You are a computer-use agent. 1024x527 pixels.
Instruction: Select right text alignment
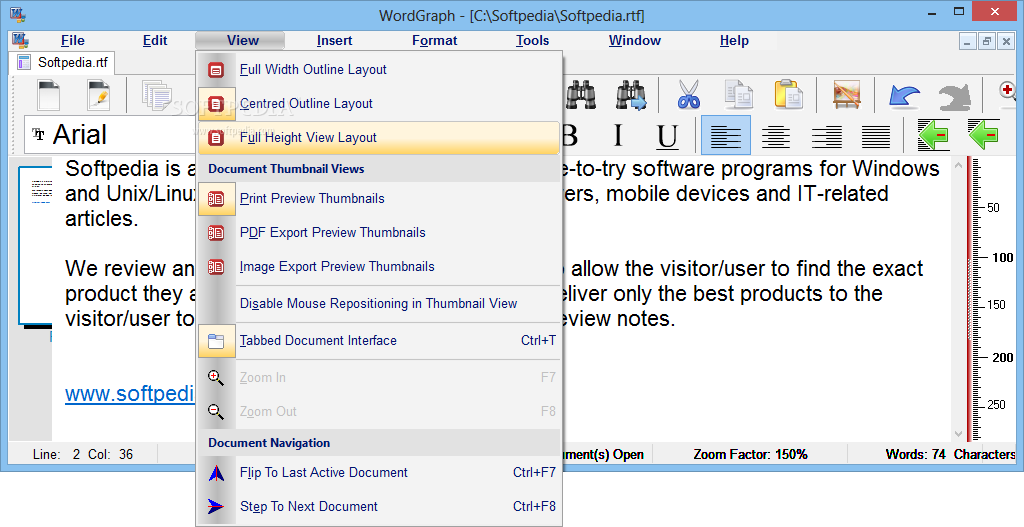coord(826,136)
